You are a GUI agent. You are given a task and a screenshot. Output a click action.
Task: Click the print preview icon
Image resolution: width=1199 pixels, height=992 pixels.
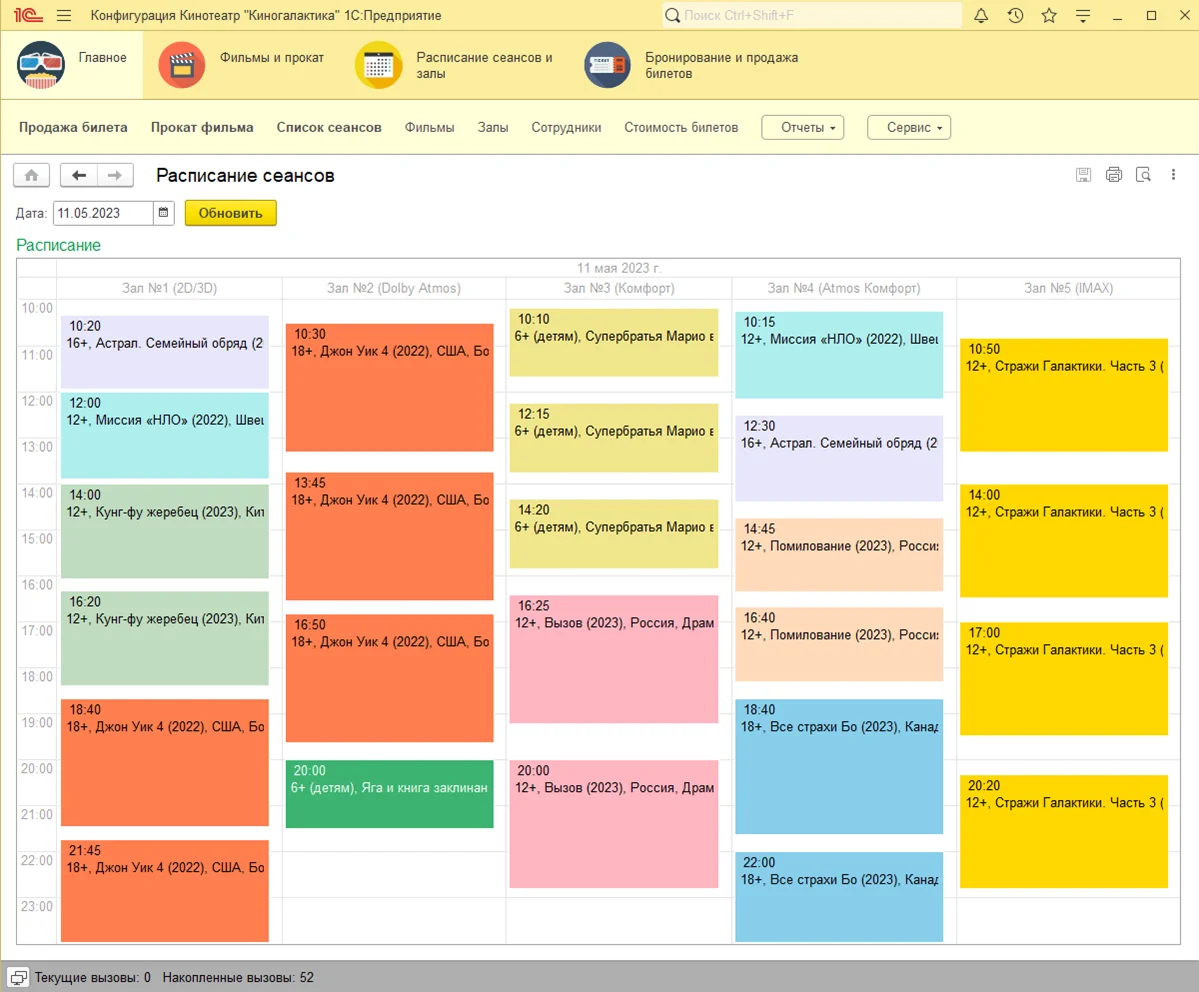pyautogui.click(x=1143, y=175)
